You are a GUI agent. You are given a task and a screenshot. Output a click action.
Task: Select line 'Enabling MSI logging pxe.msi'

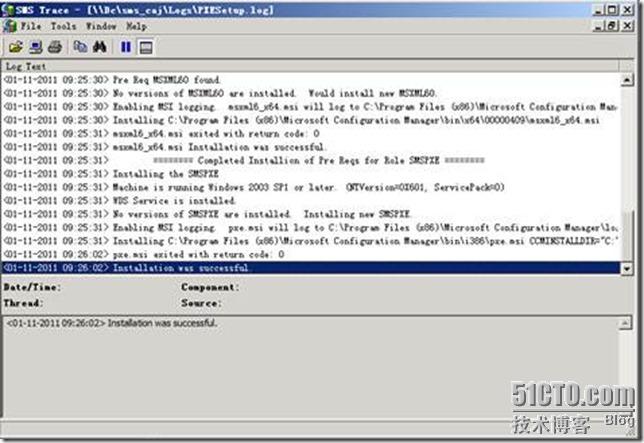point(311,227)
